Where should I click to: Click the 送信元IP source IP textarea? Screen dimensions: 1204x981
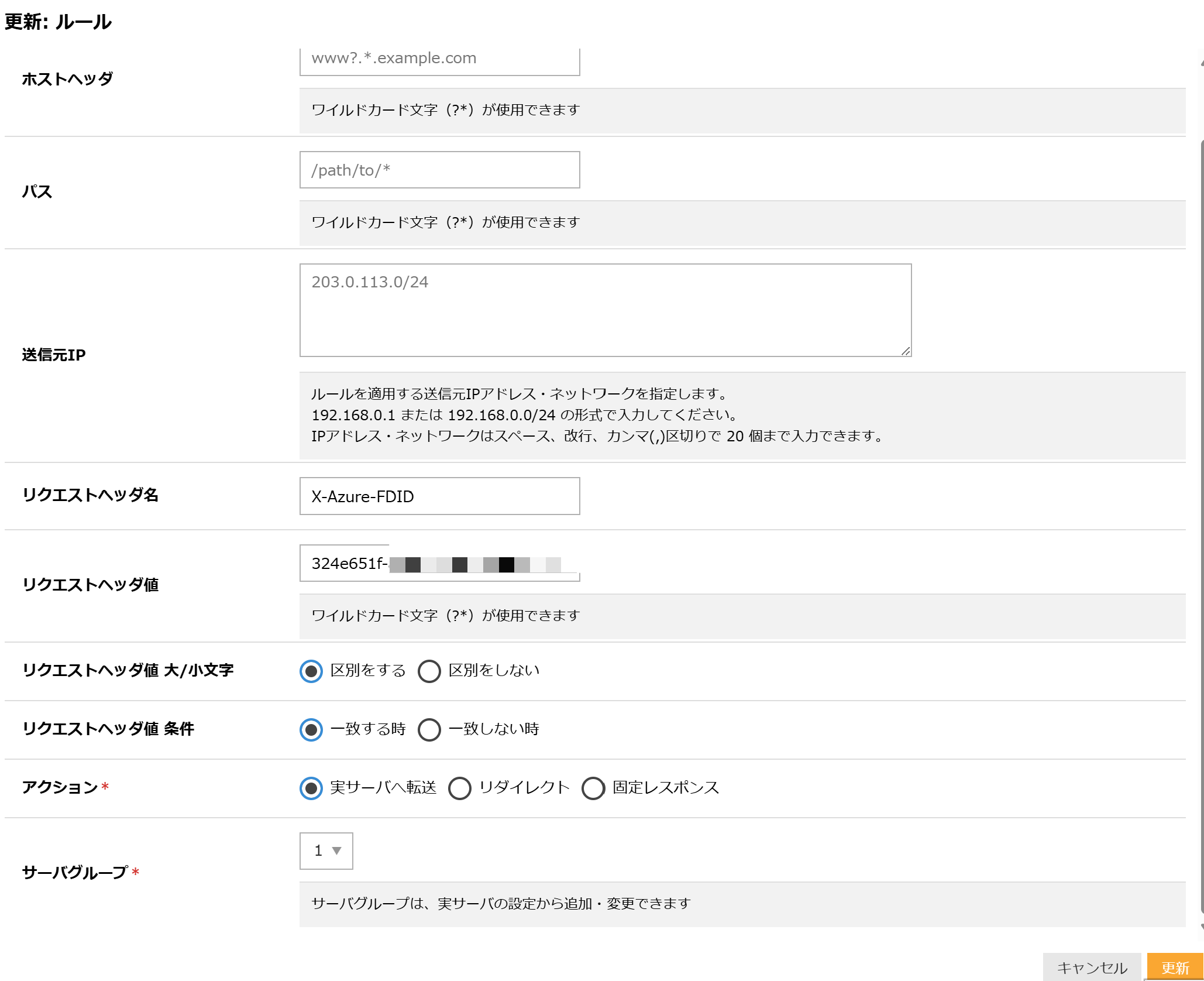pyautogui.click(x=605, y=310)
